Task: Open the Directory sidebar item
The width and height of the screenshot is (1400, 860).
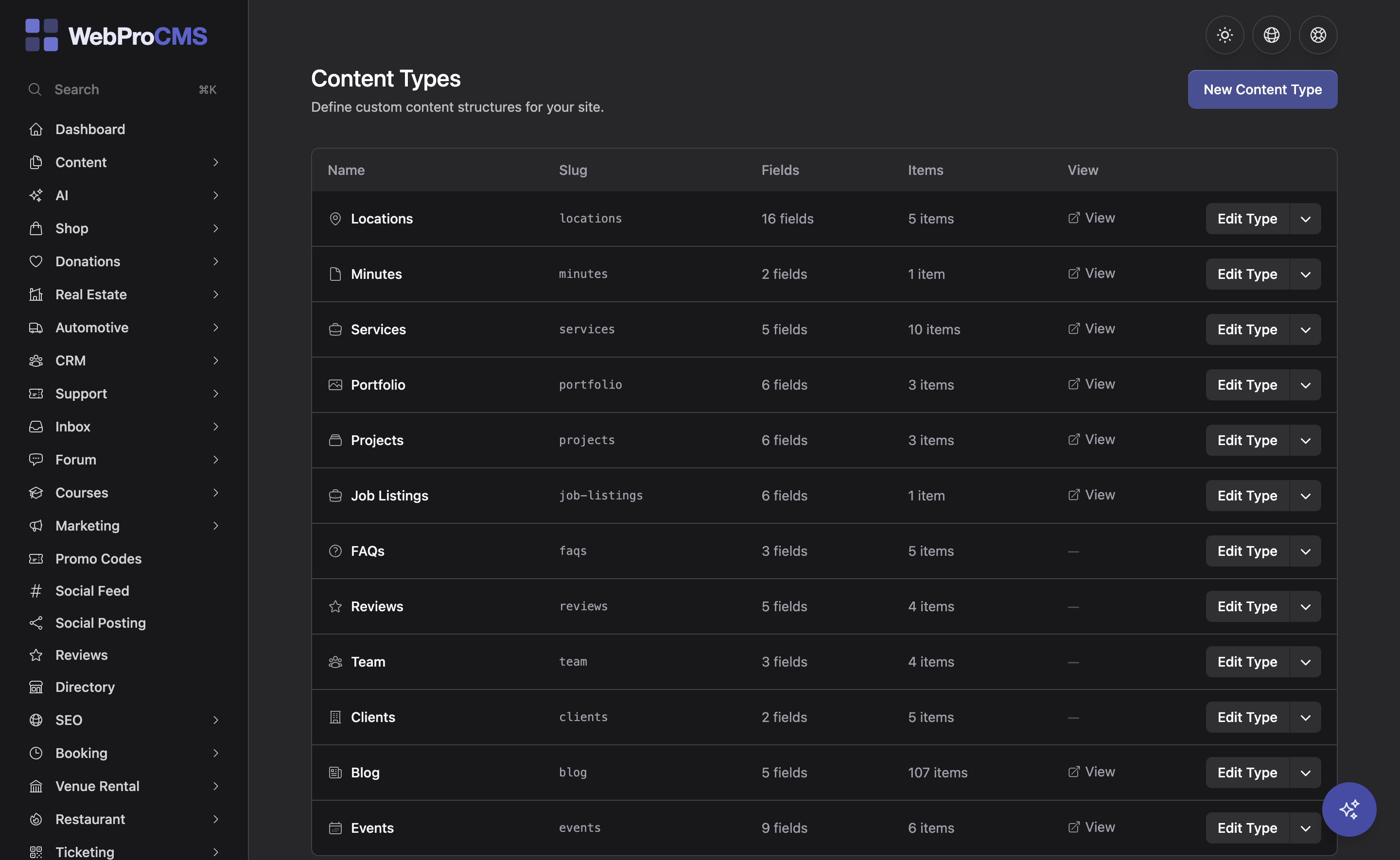Action: [x=124, y=687]
